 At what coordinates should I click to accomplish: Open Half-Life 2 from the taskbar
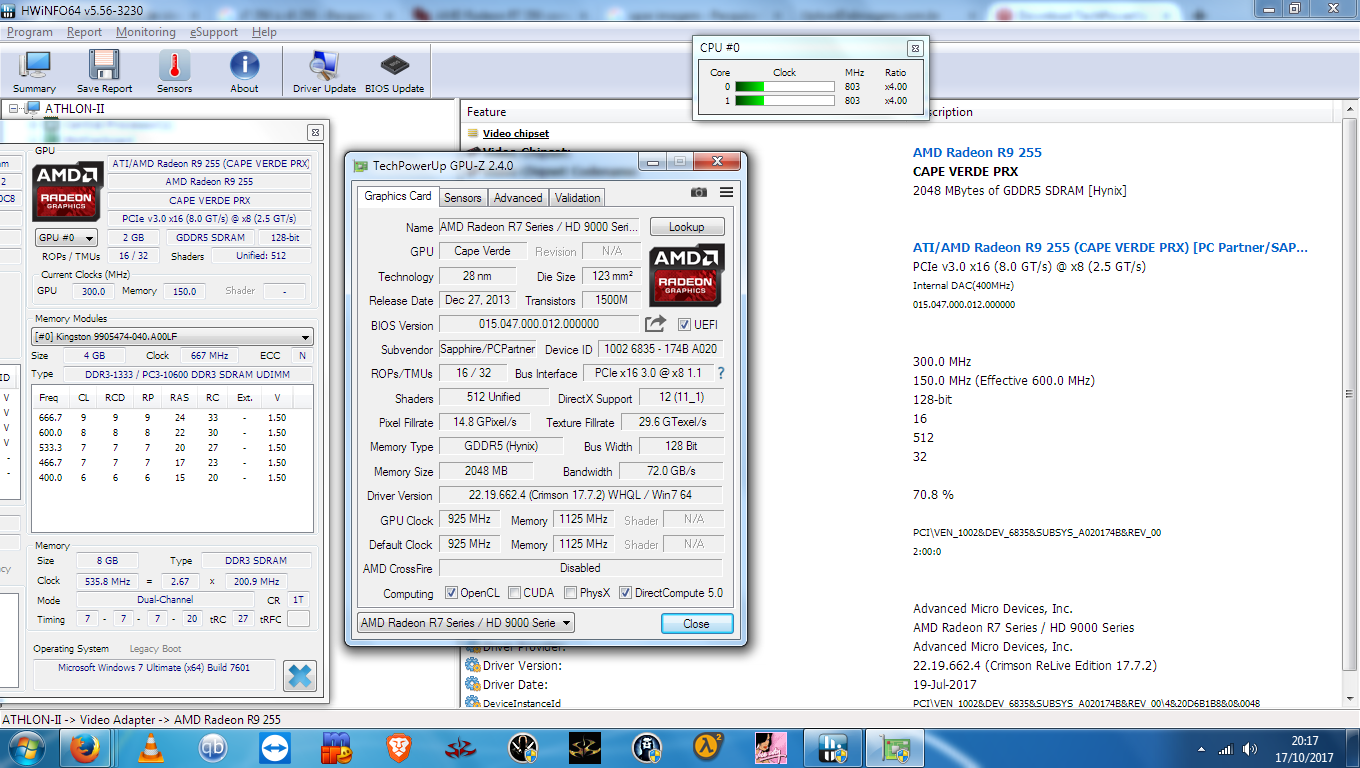(708, 747)
